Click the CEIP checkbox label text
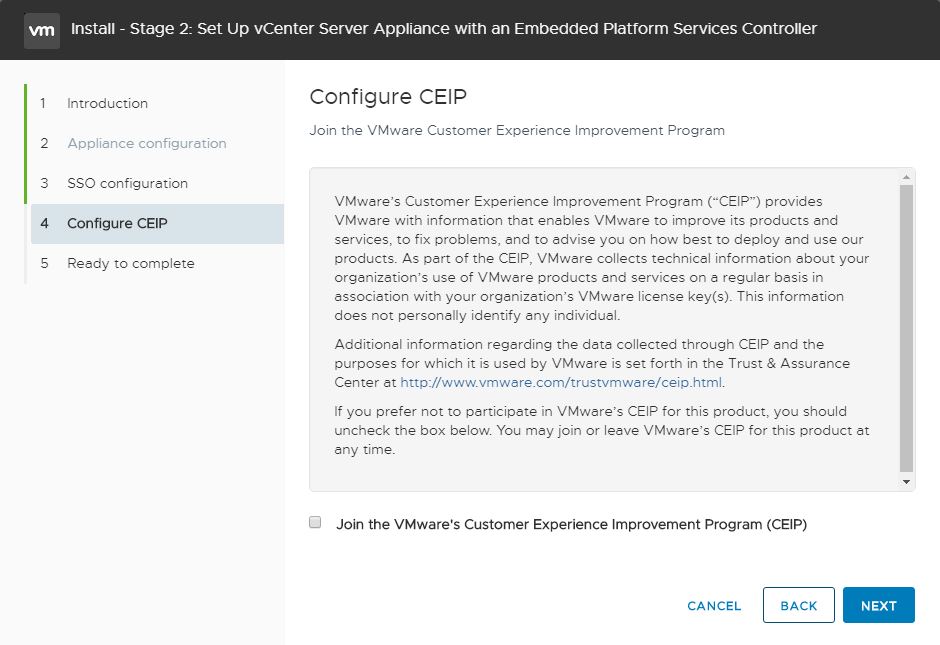This screenshot has width=940, height=645. coord(571,525)
